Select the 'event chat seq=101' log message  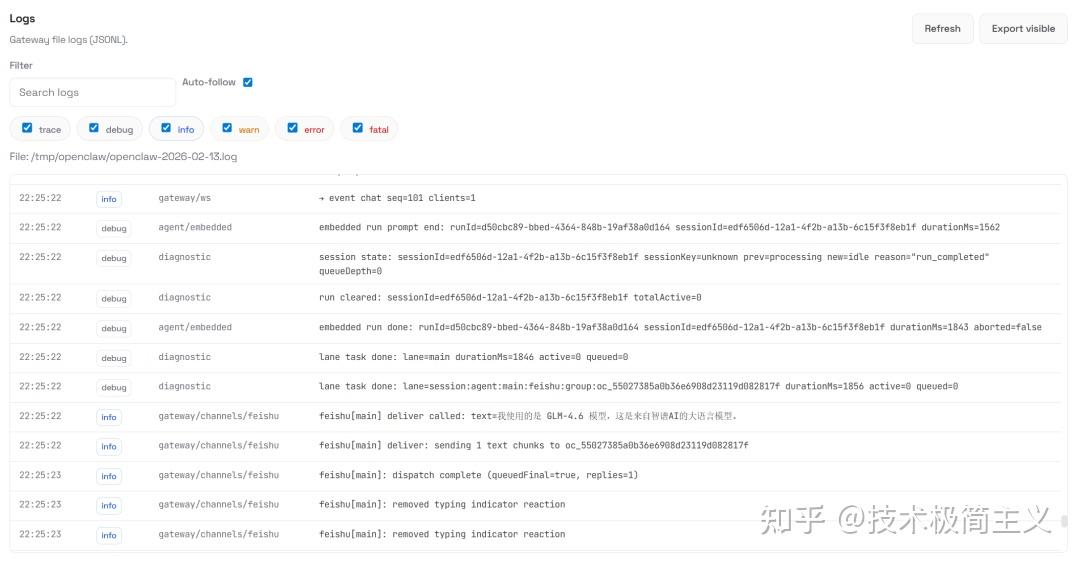397,198
